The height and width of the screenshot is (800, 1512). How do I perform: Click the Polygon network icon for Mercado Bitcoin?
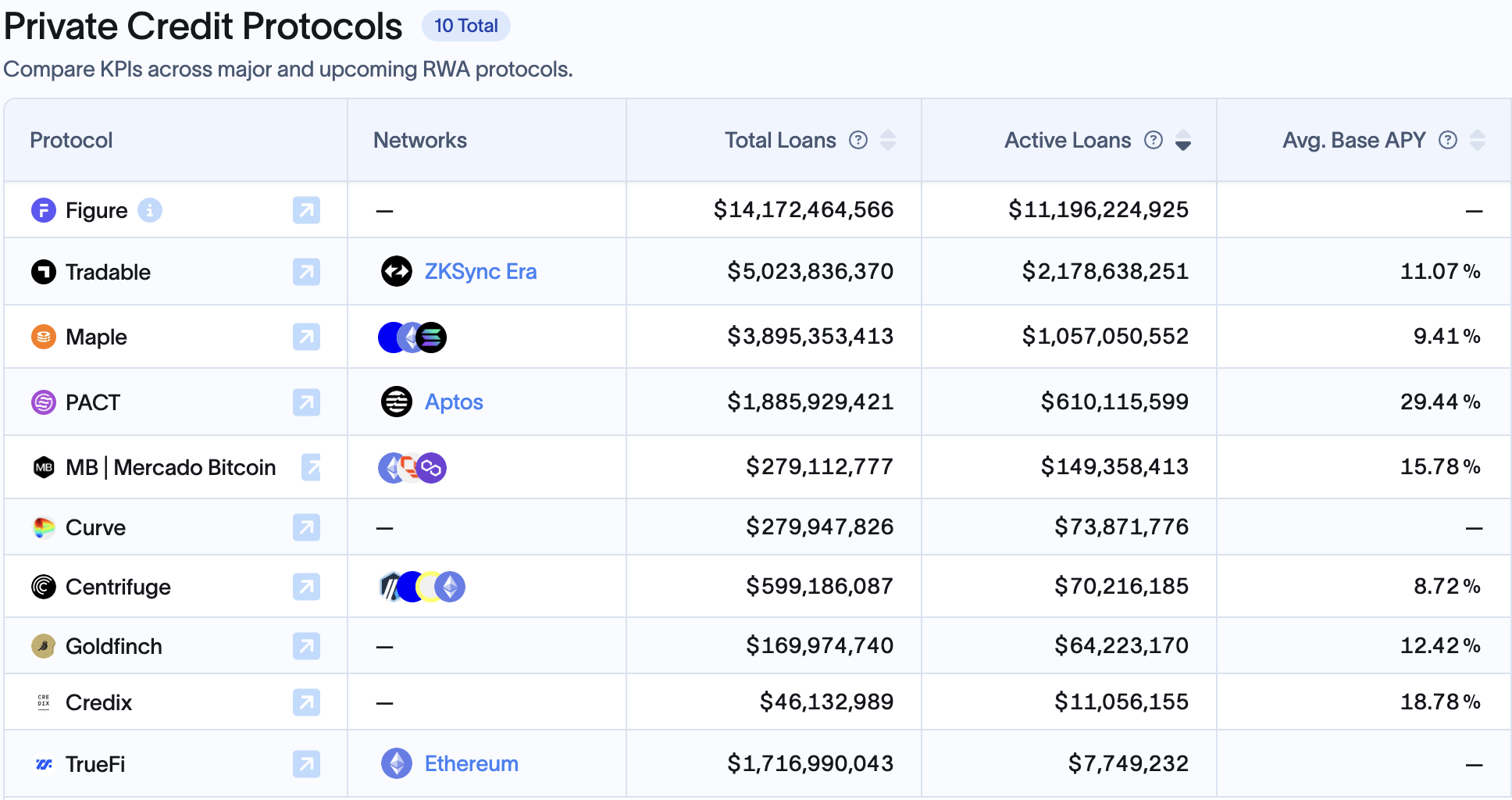click(432, 468)
